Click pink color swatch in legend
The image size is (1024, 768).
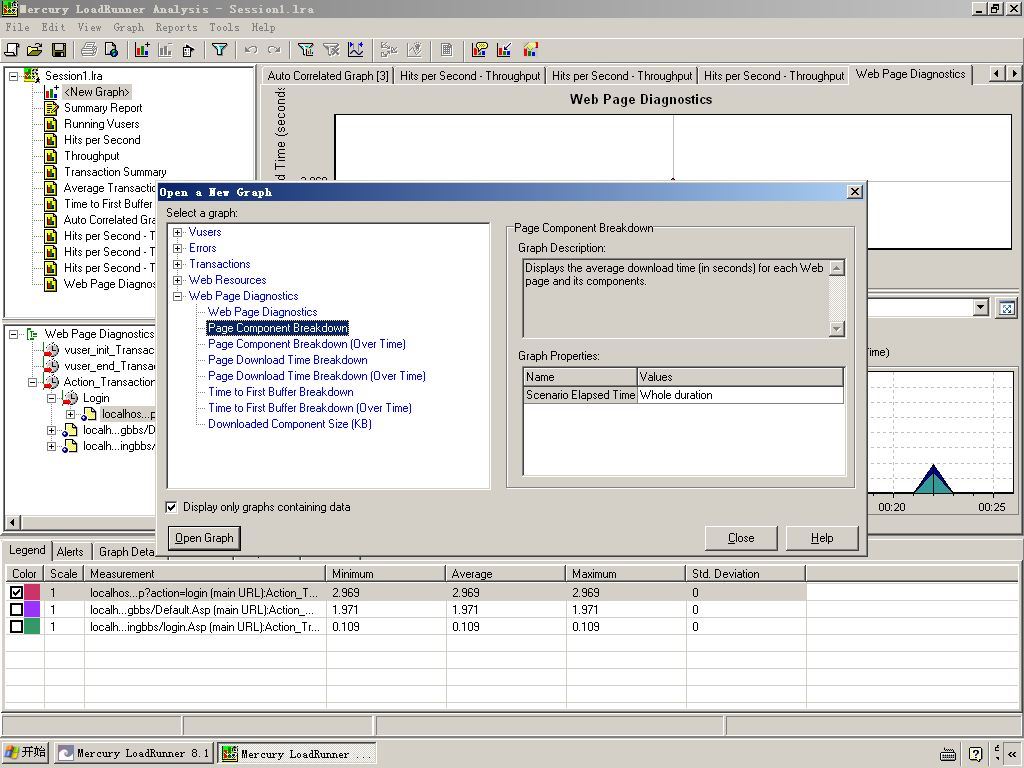(33, 592)
